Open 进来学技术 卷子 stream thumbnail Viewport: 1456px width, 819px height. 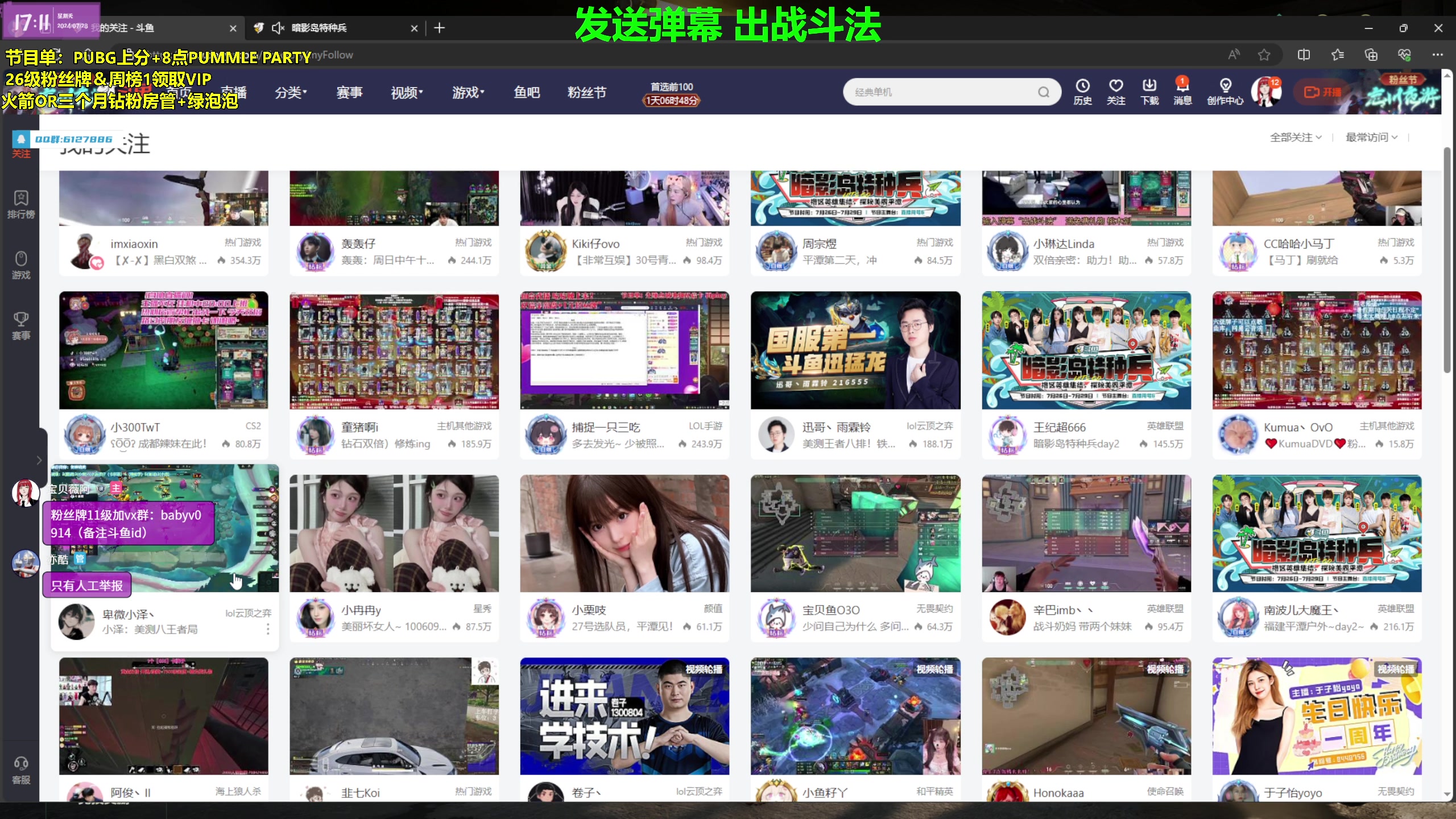click(x=624, y=716)
